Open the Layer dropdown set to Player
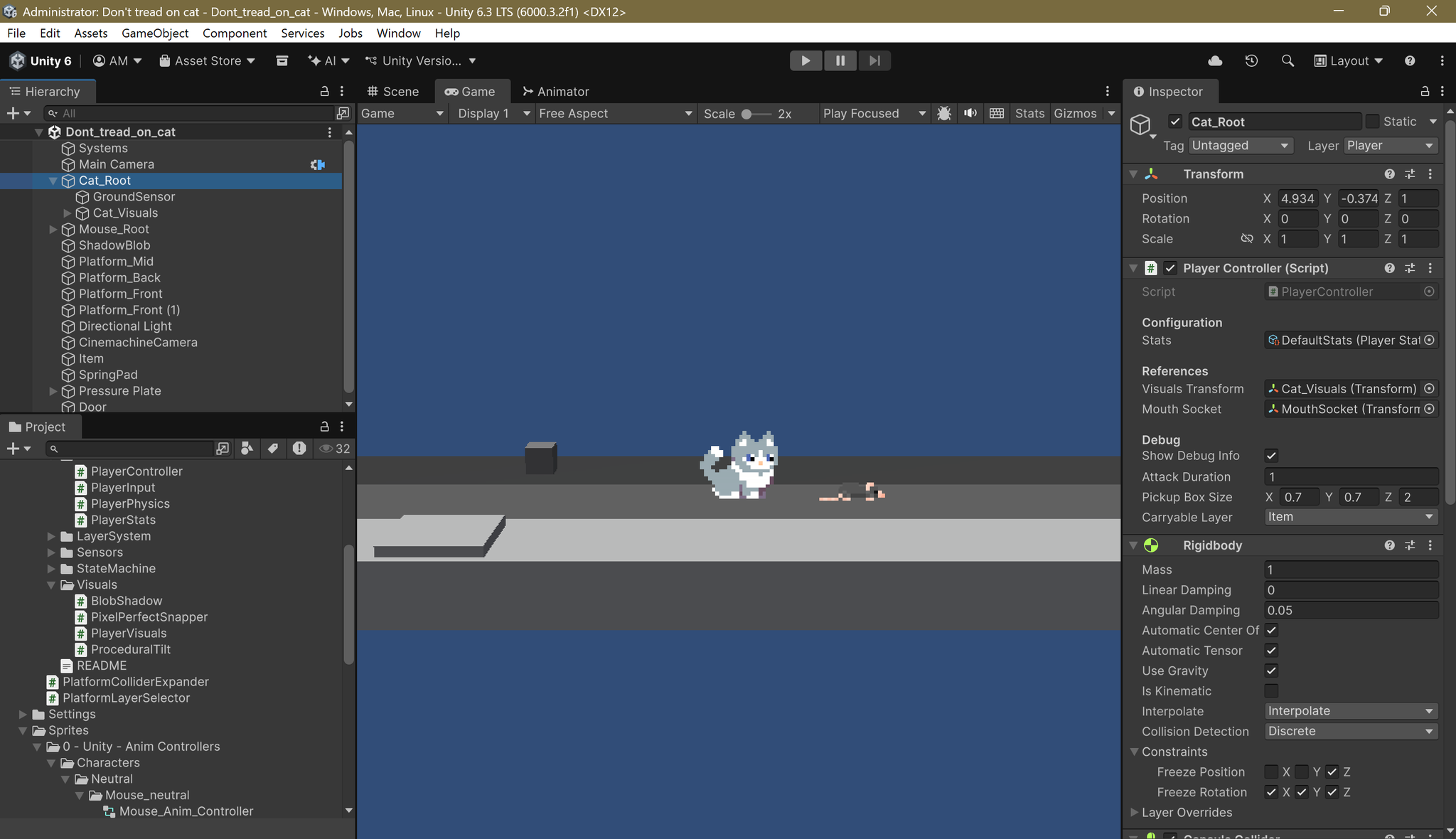The height and width of the screenshot is (839, 1456). (x=1391, y=146)
